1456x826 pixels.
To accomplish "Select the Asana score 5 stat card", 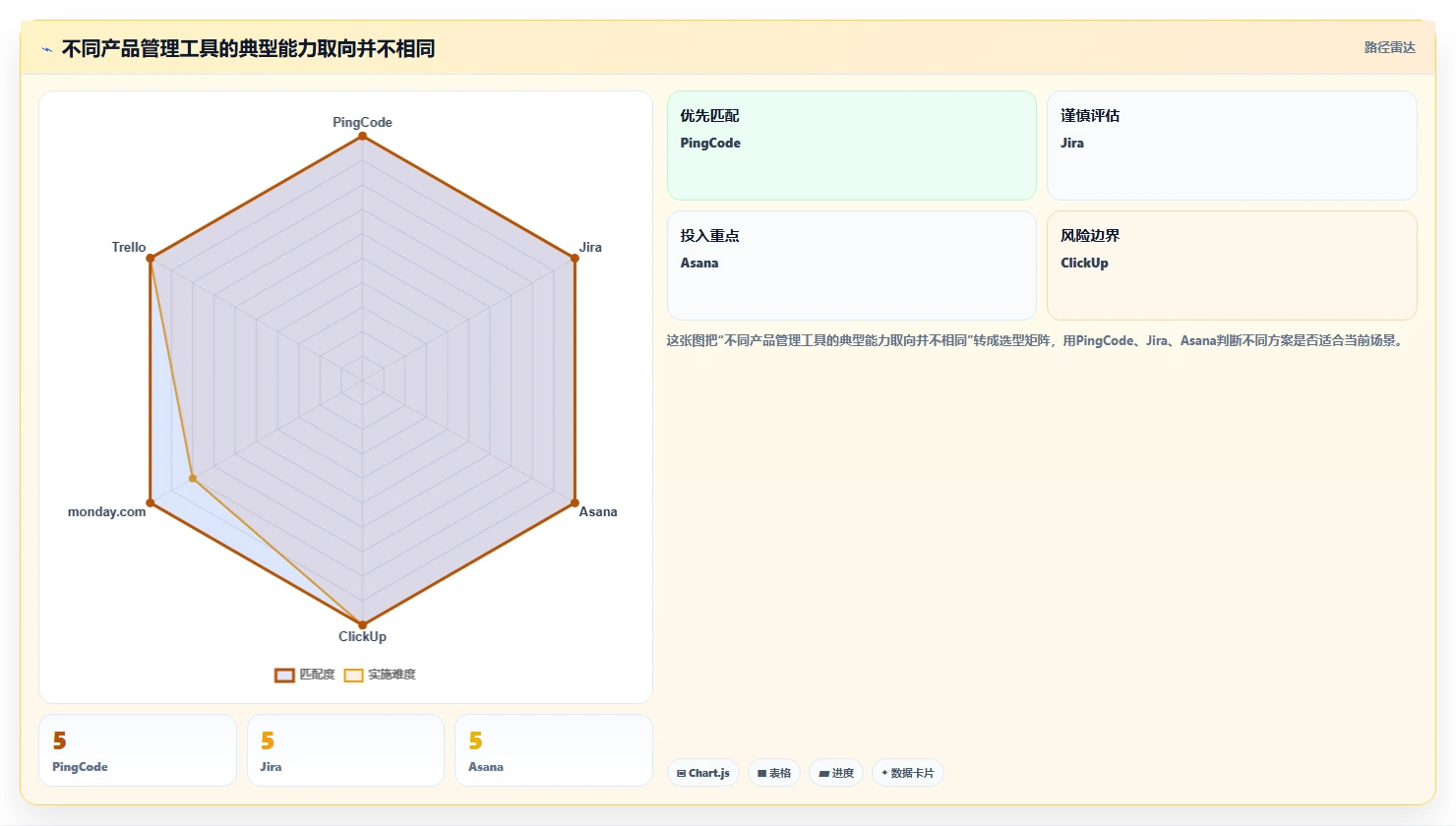I will [554, 750].
